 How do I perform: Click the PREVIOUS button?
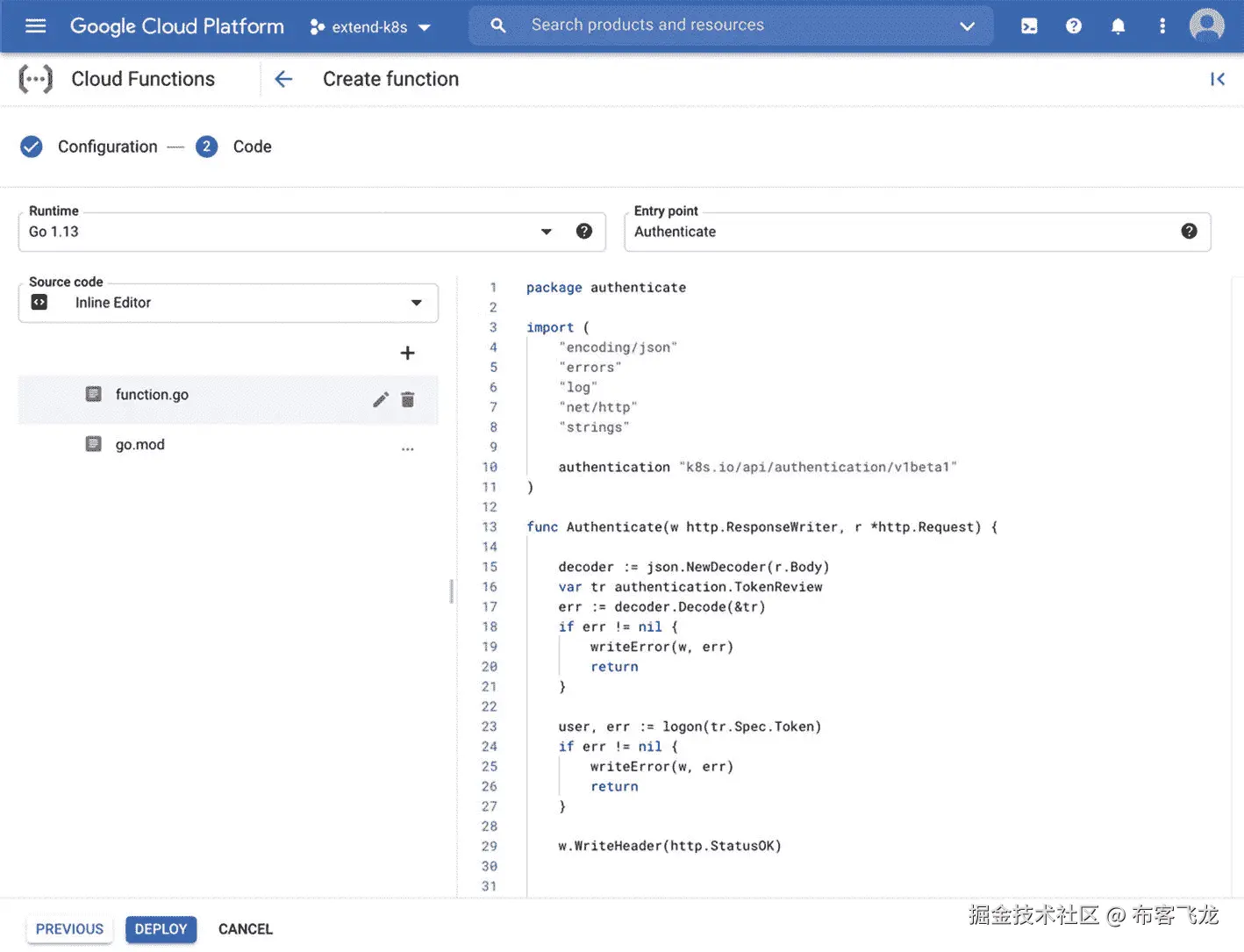click(x=69, y=929)
